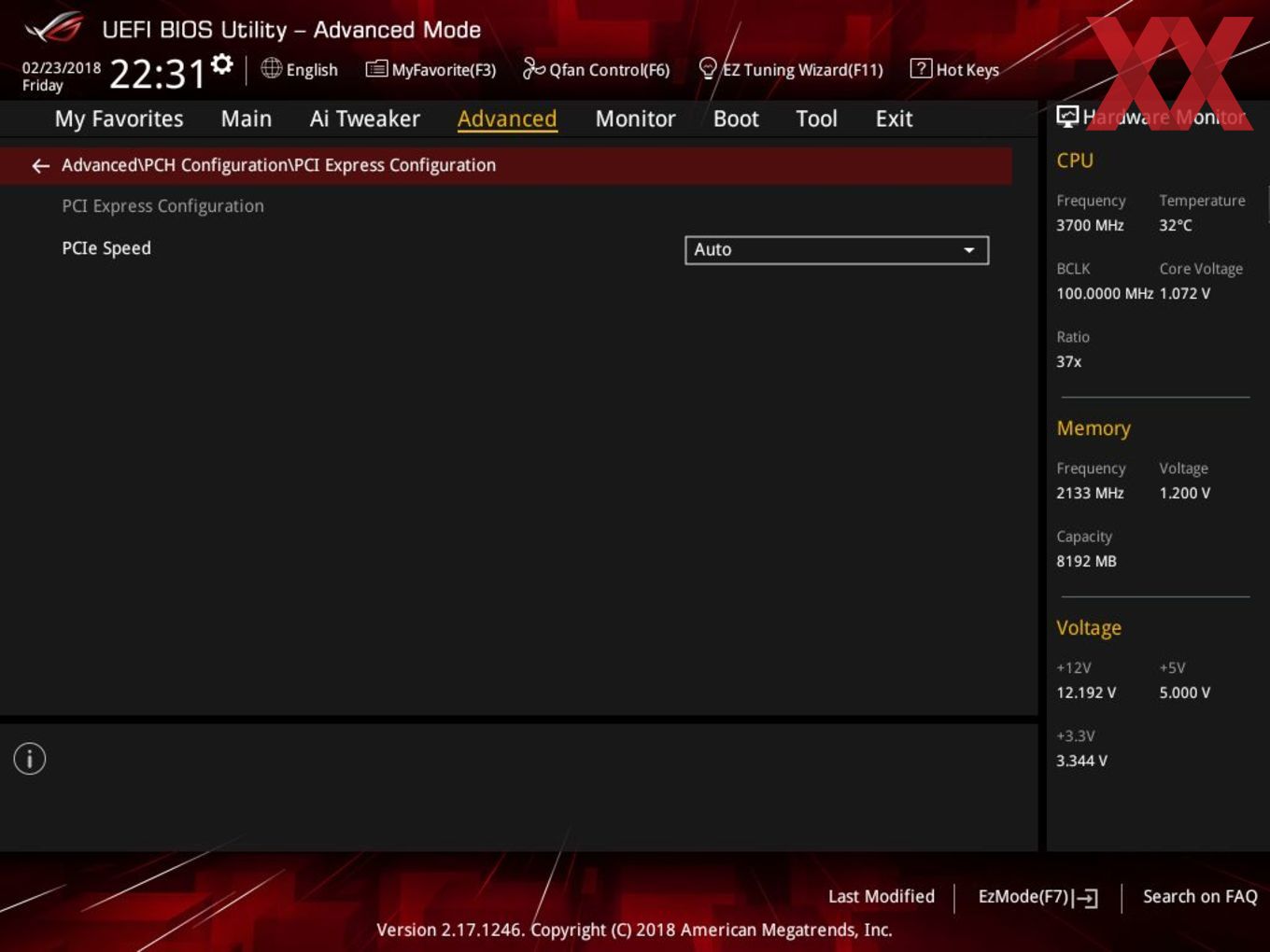This screenshot has height=952, width=1270.
Task: Click the Hardware Monitor screen icon
Action: click(x=1067, y=116)
